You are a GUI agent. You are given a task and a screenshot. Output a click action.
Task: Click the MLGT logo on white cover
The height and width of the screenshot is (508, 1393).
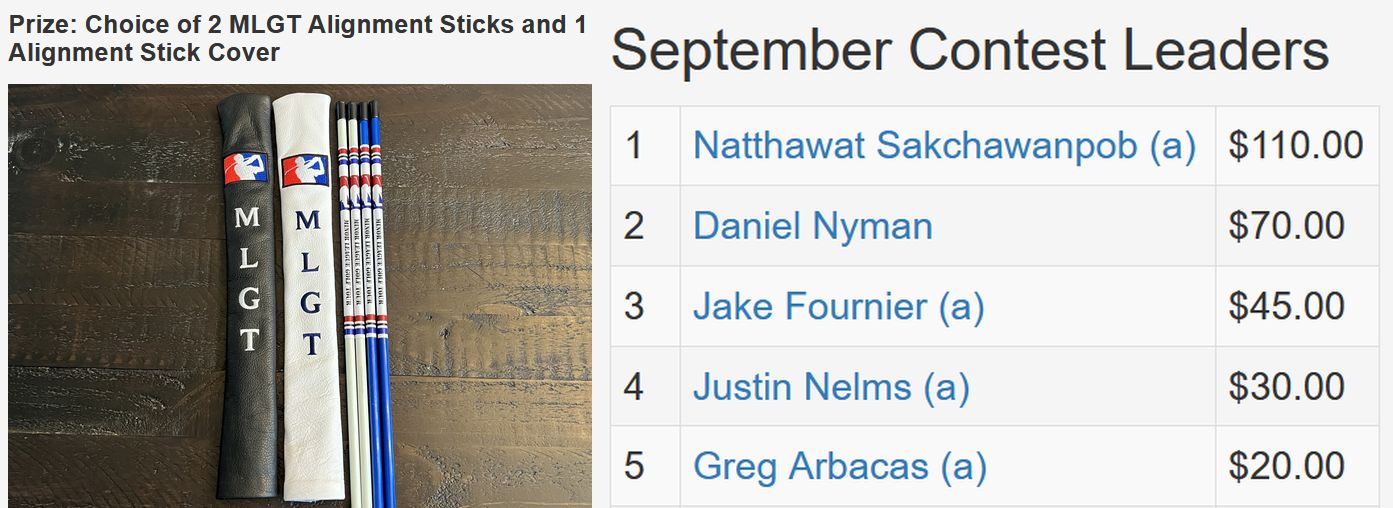tap(304, 170)
